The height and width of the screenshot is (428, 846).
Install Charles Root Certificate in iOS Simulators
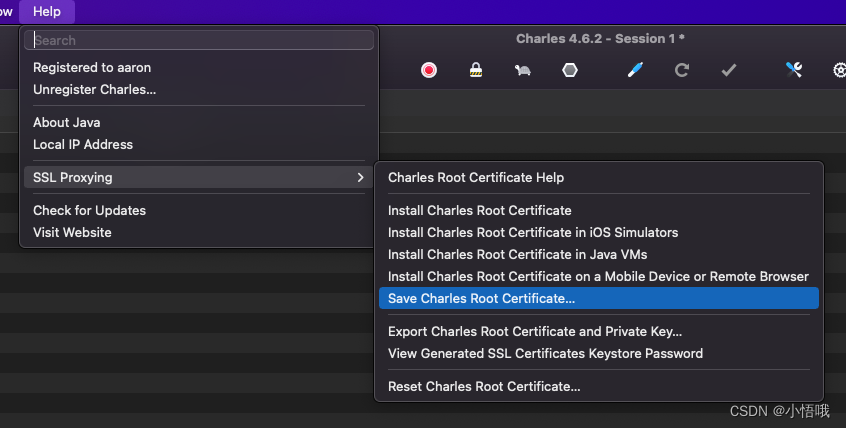tap(599, 233)
